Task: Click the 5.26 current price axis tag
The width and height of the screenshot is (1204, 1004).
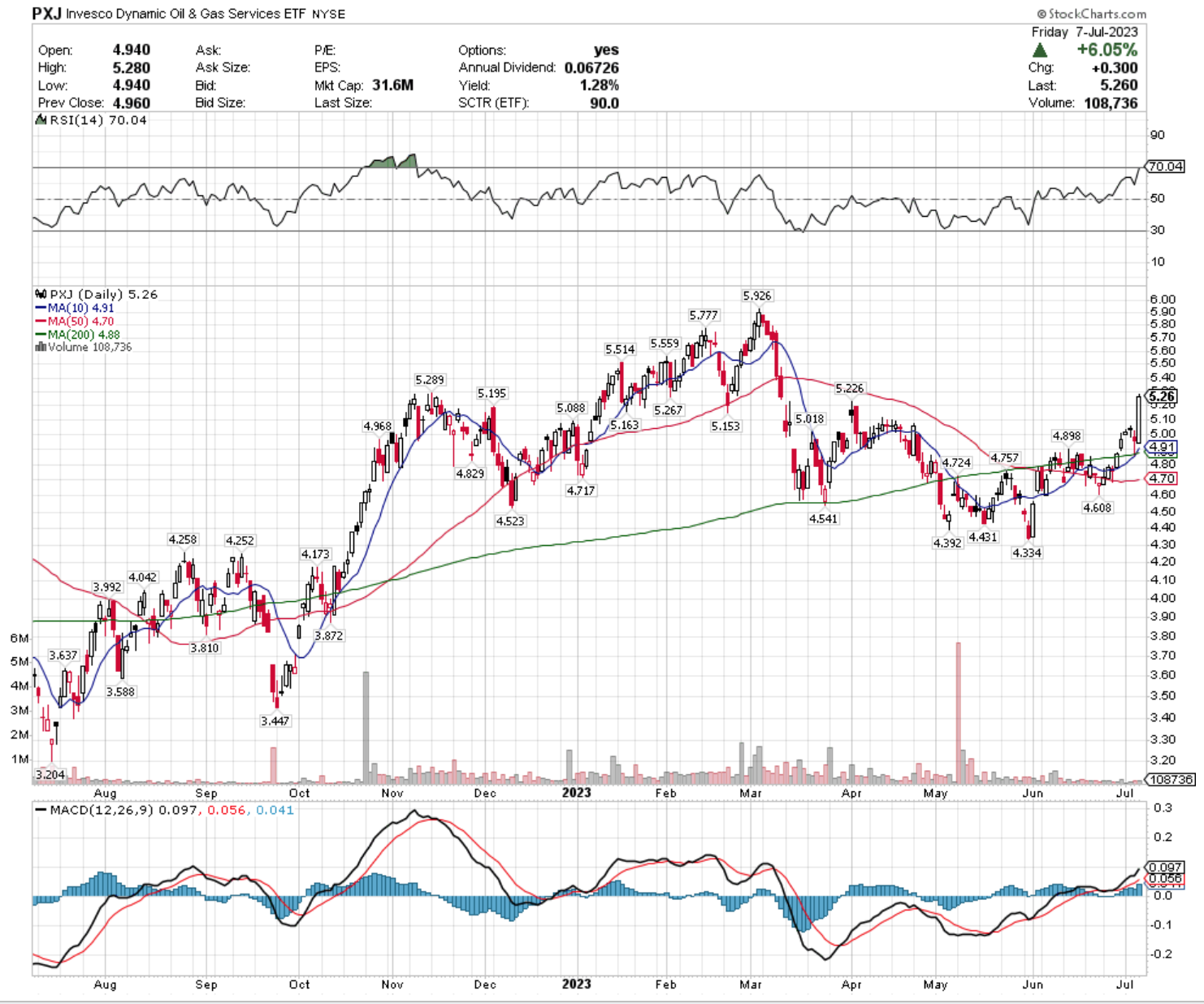Action: coord(1162,396)
